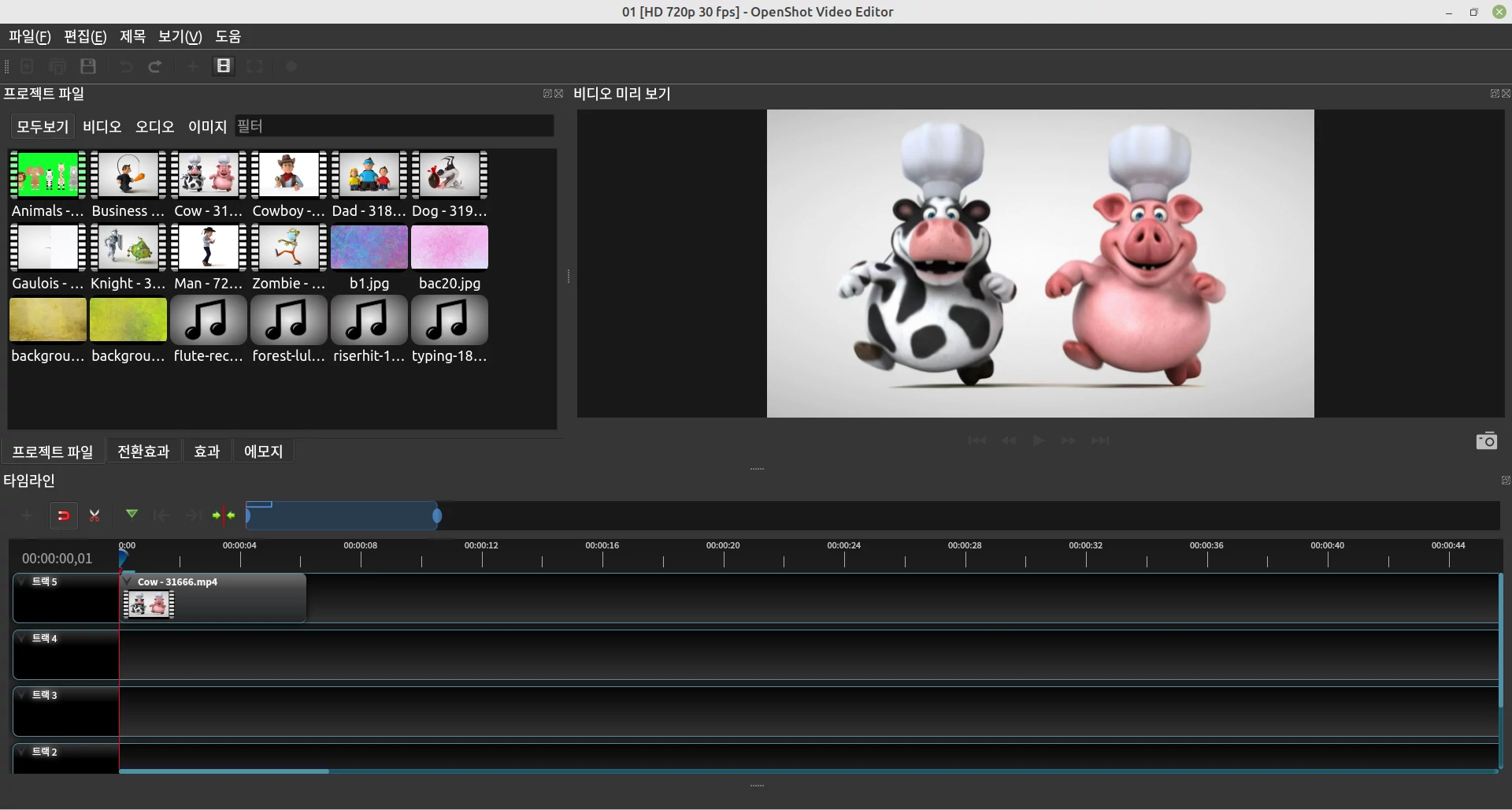Select the bottom 프로젝트 파일 tab

(53, 451)
